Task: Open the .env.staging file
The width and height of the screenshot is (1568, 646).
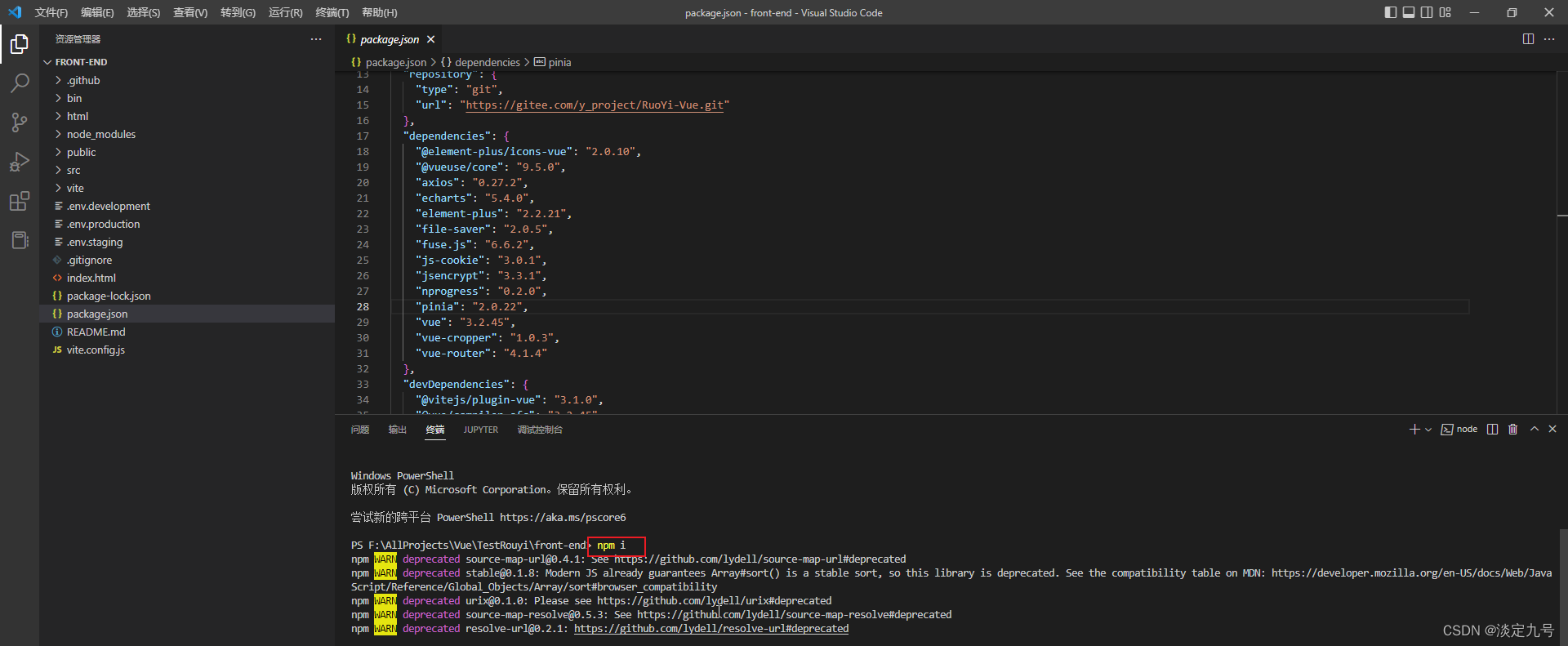Action: tap(187, 242)
